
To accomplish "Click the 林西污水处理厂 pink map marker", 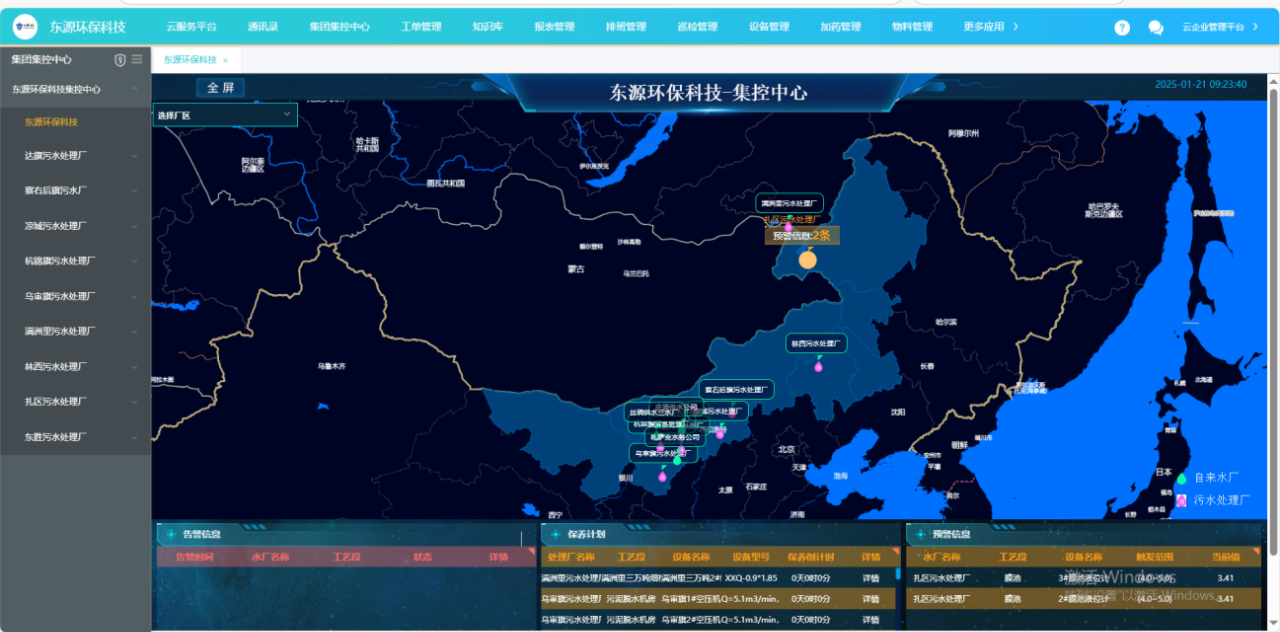I will [x=818, y=366].
